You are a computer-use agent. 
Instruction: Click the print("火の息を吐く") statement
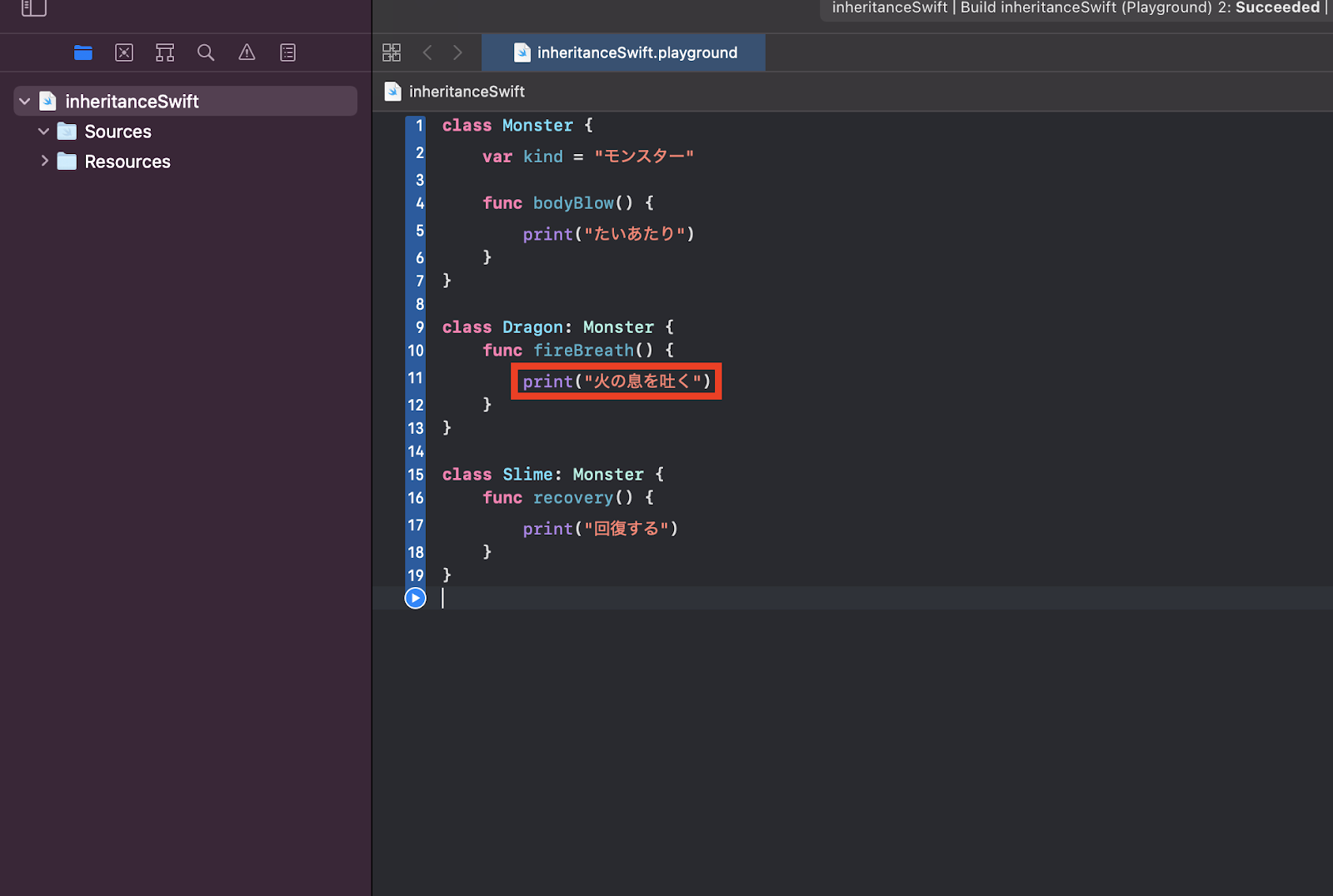tap(617, 381)
